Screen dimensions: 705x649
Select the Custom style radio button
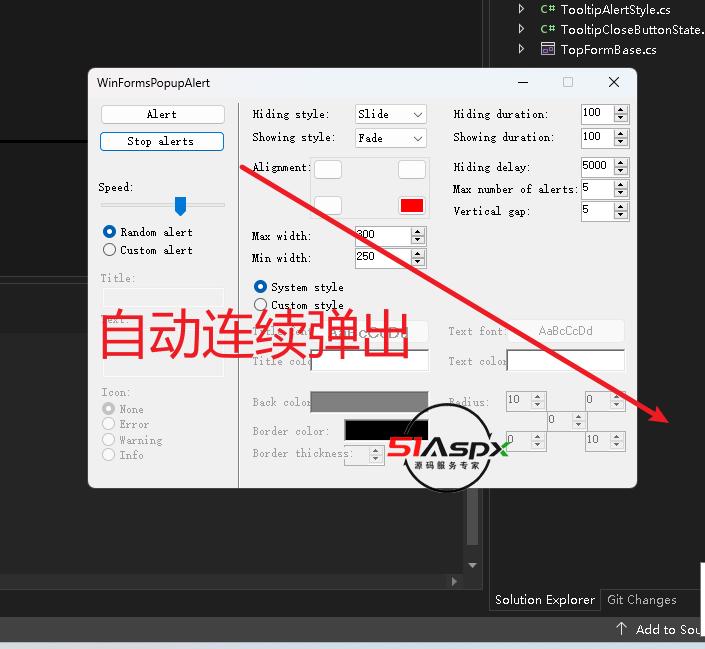pyautogui.click(x=260, y=304)
